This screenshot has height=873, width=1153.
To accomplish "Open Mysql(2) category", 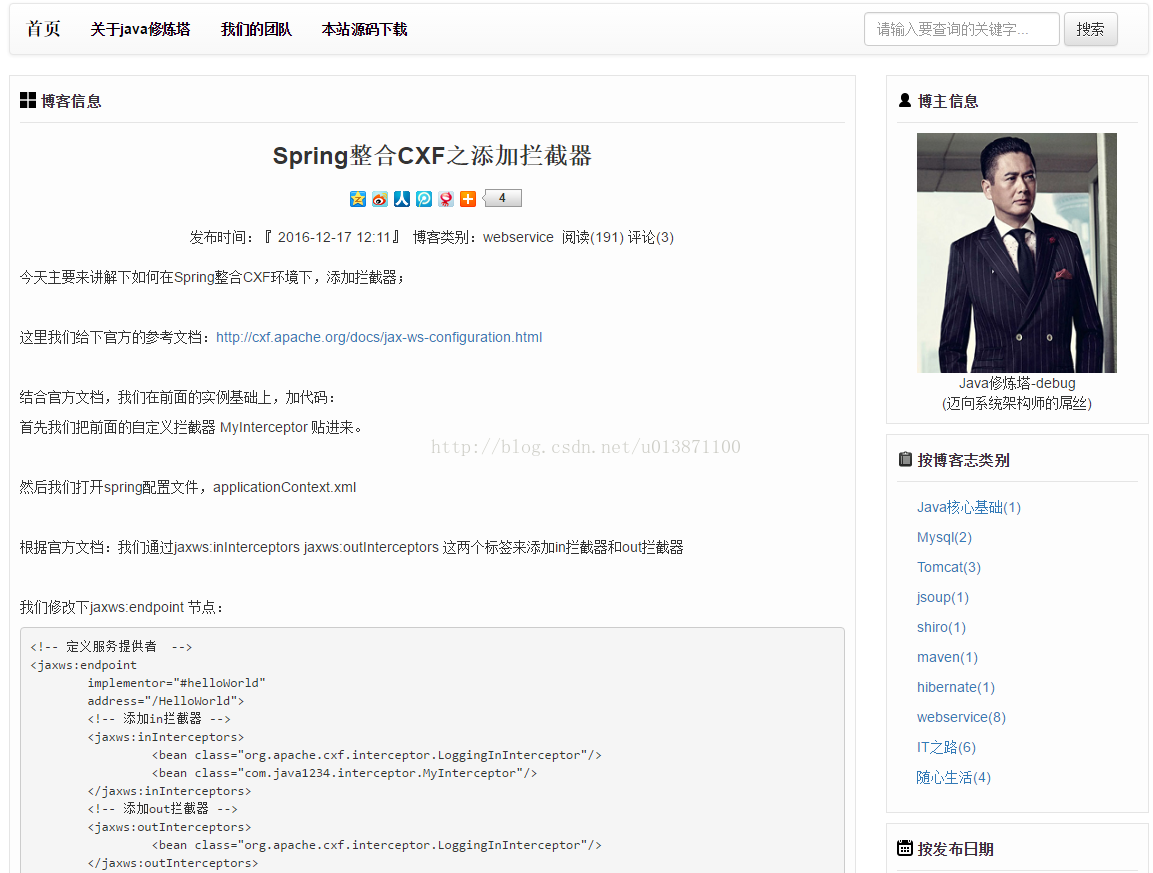I will (944, 538).
